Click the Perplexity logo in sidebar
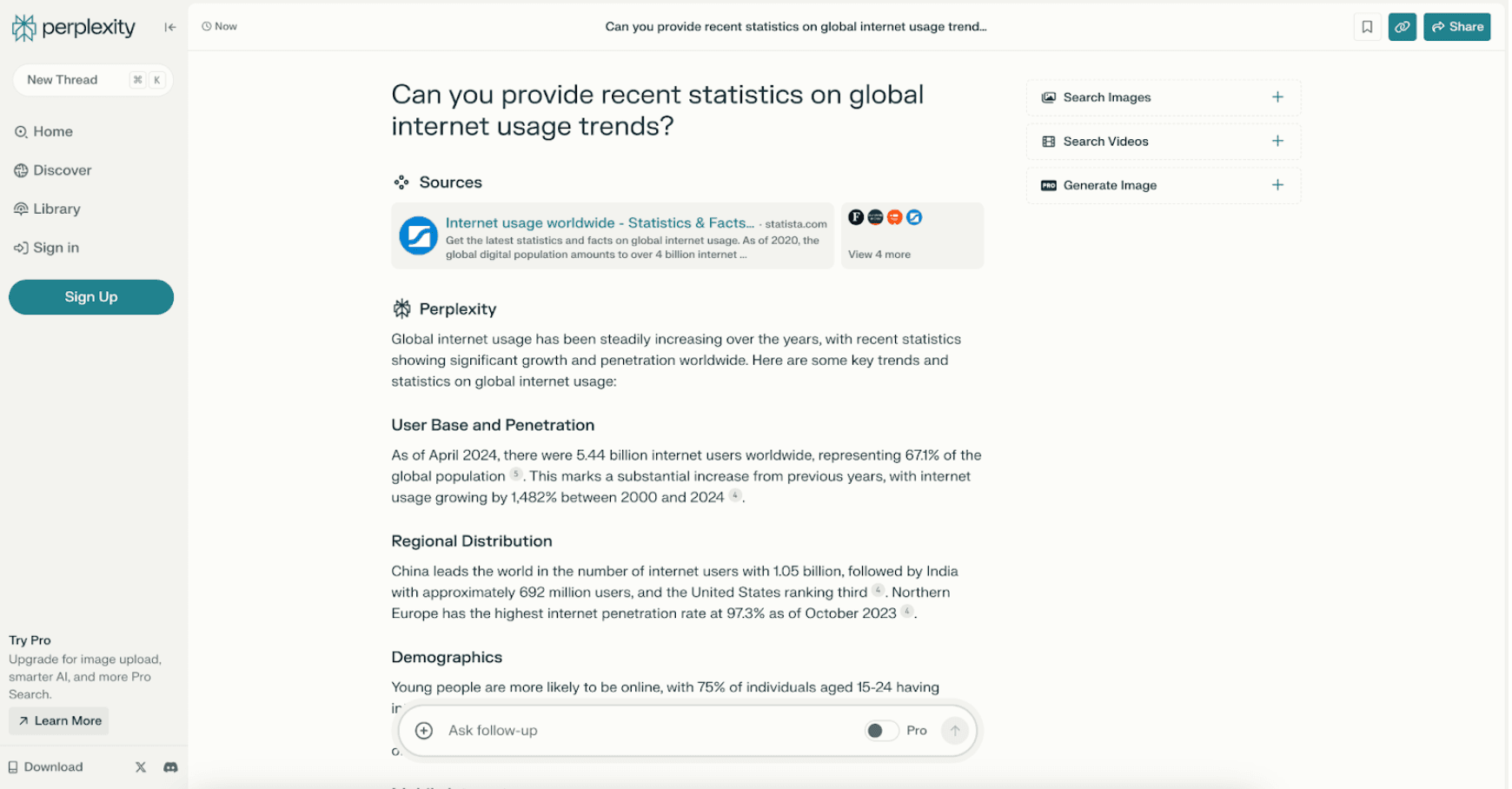 point(73,28)
